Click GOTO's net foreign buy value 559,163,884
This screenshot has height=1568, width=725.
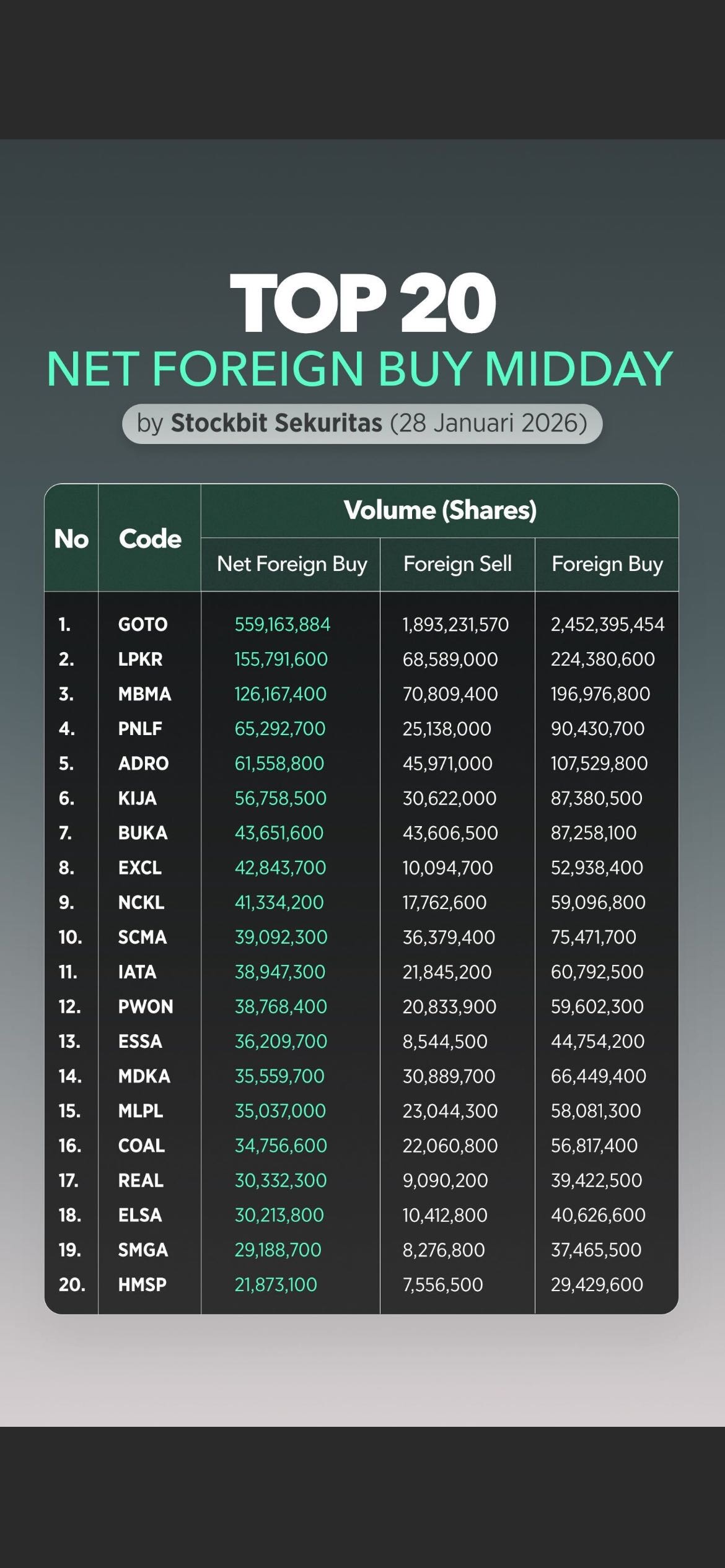283,624
